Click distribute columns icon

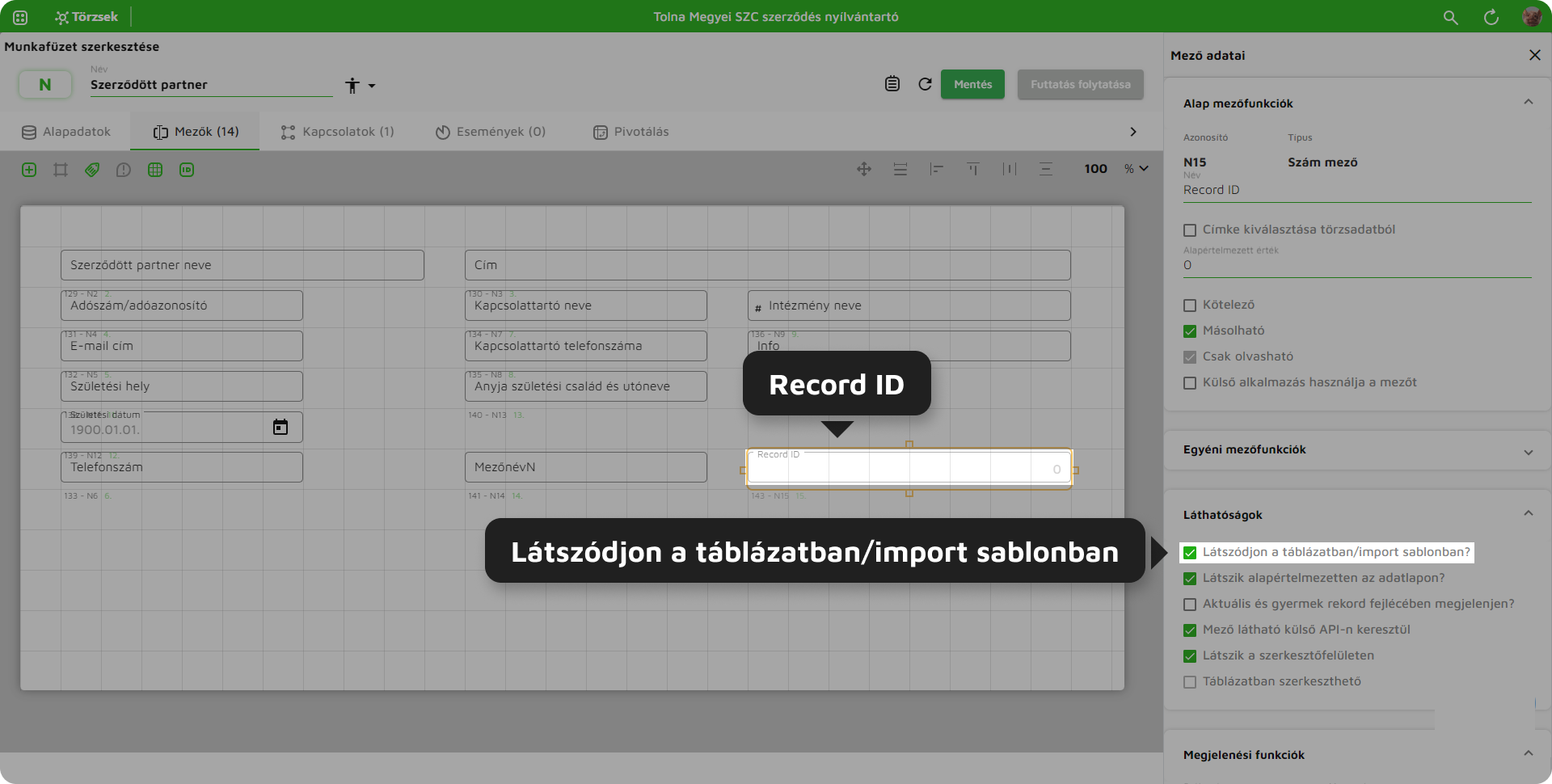(1010, 169)
